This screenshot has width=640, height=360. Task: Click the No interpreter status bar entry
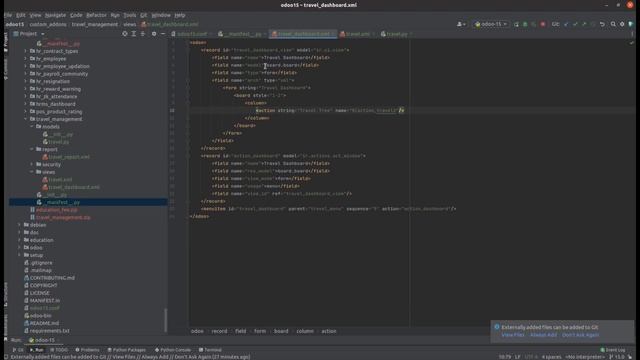point(584,357)
